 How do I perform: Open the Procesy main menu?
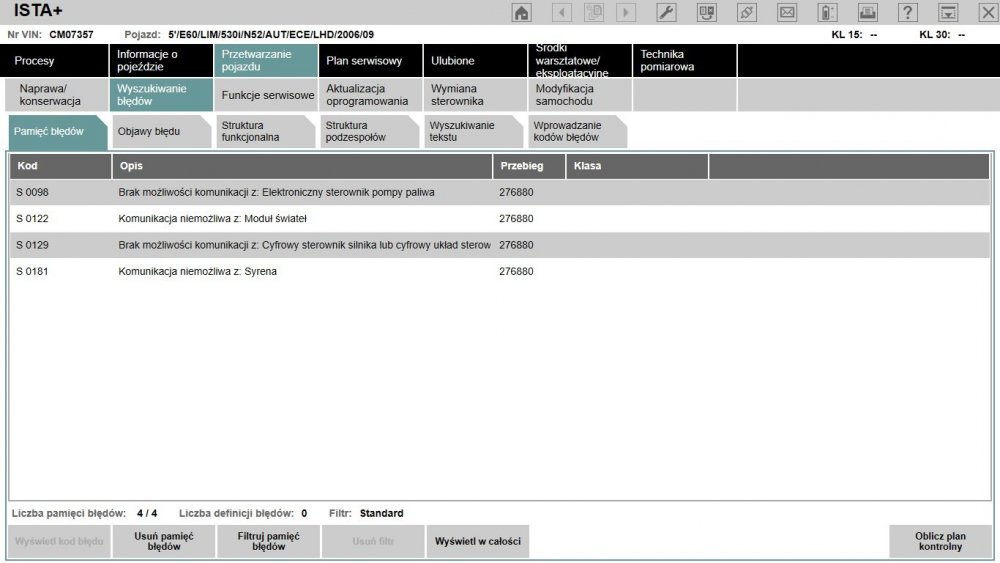point(55,61)
